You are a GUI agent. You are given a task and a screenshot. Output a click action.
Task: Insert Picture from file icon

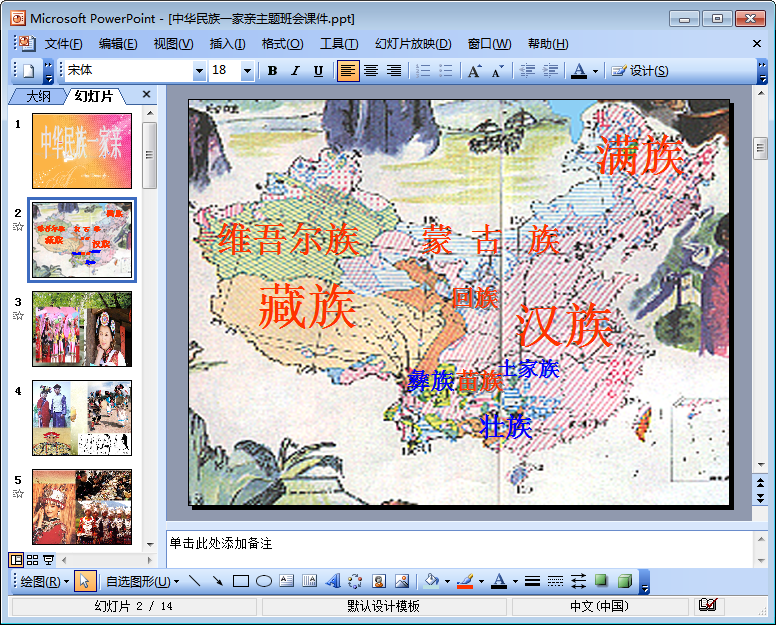pos(402,581)
